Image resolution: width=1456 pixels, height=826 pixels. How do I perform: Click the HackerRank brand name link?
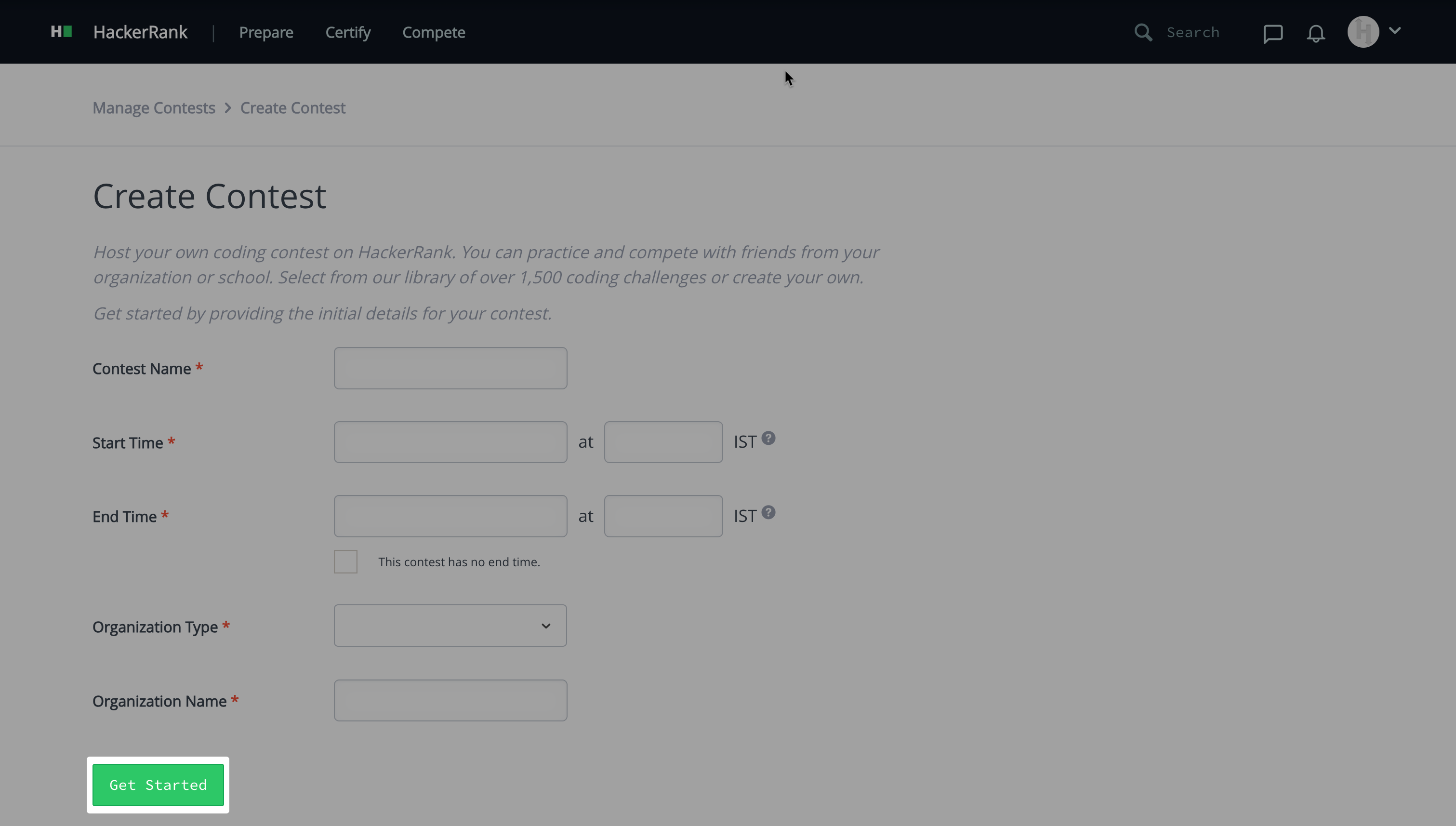pos(140,32)
